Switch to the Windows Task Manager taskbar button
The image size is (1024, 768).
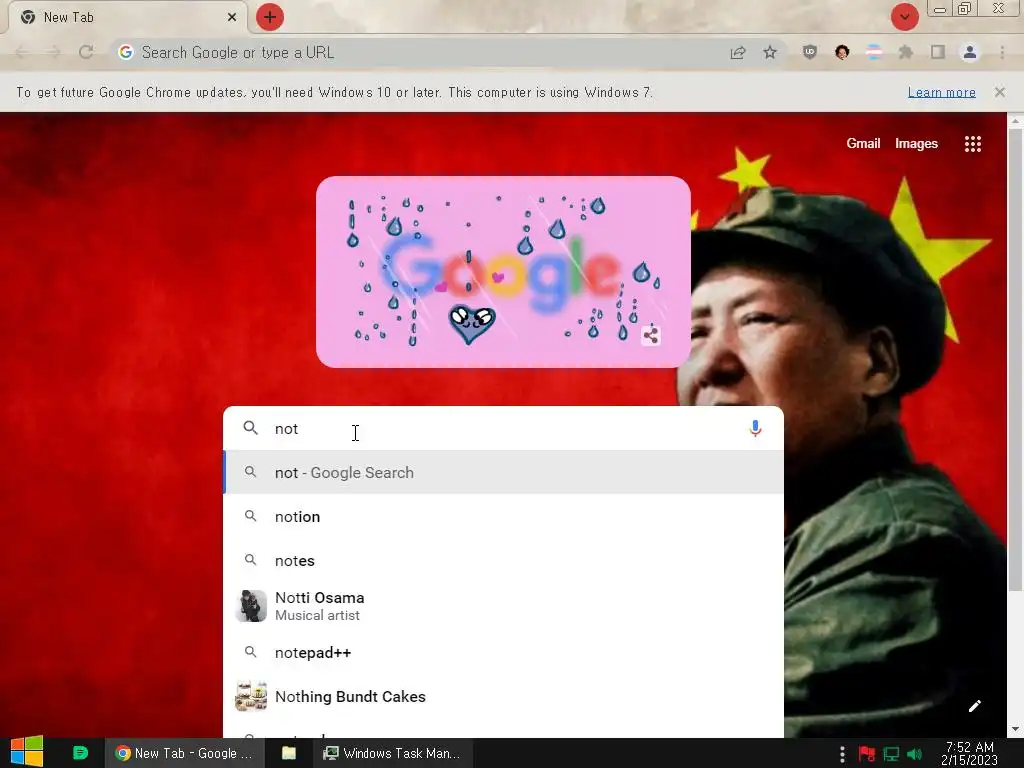coord(392,753)
